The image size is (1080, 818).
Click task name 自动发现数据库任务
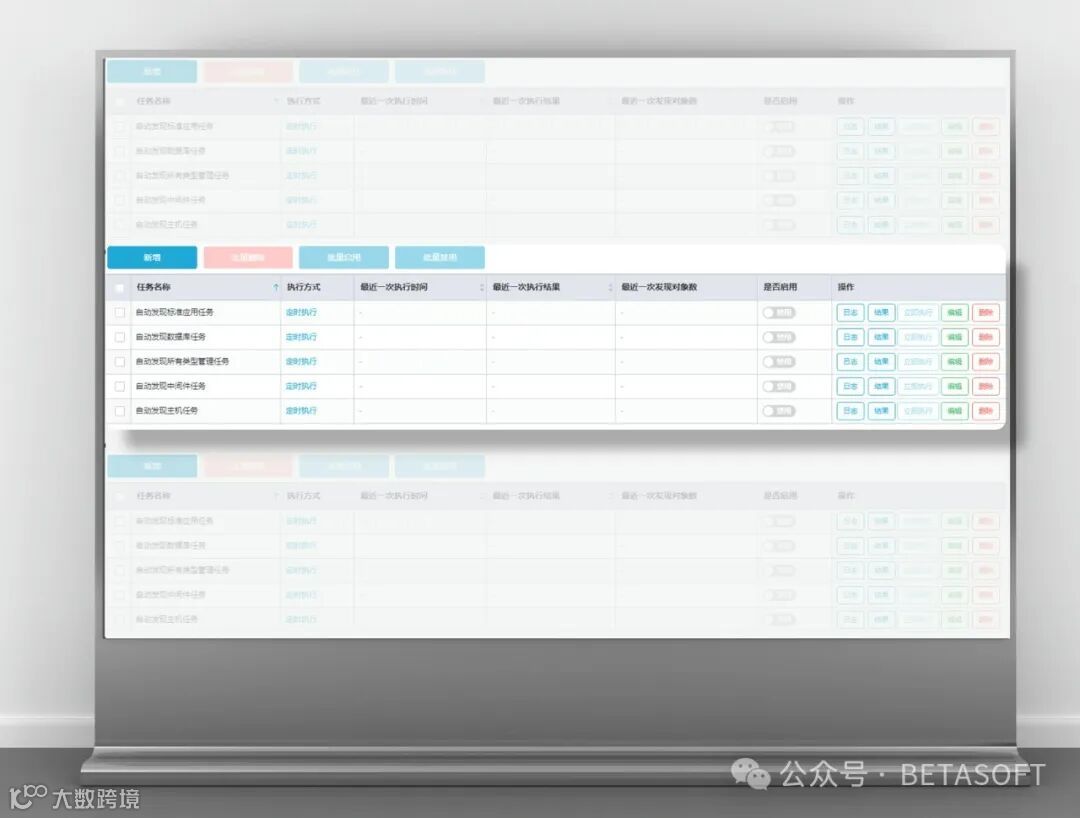pos(170,337)
